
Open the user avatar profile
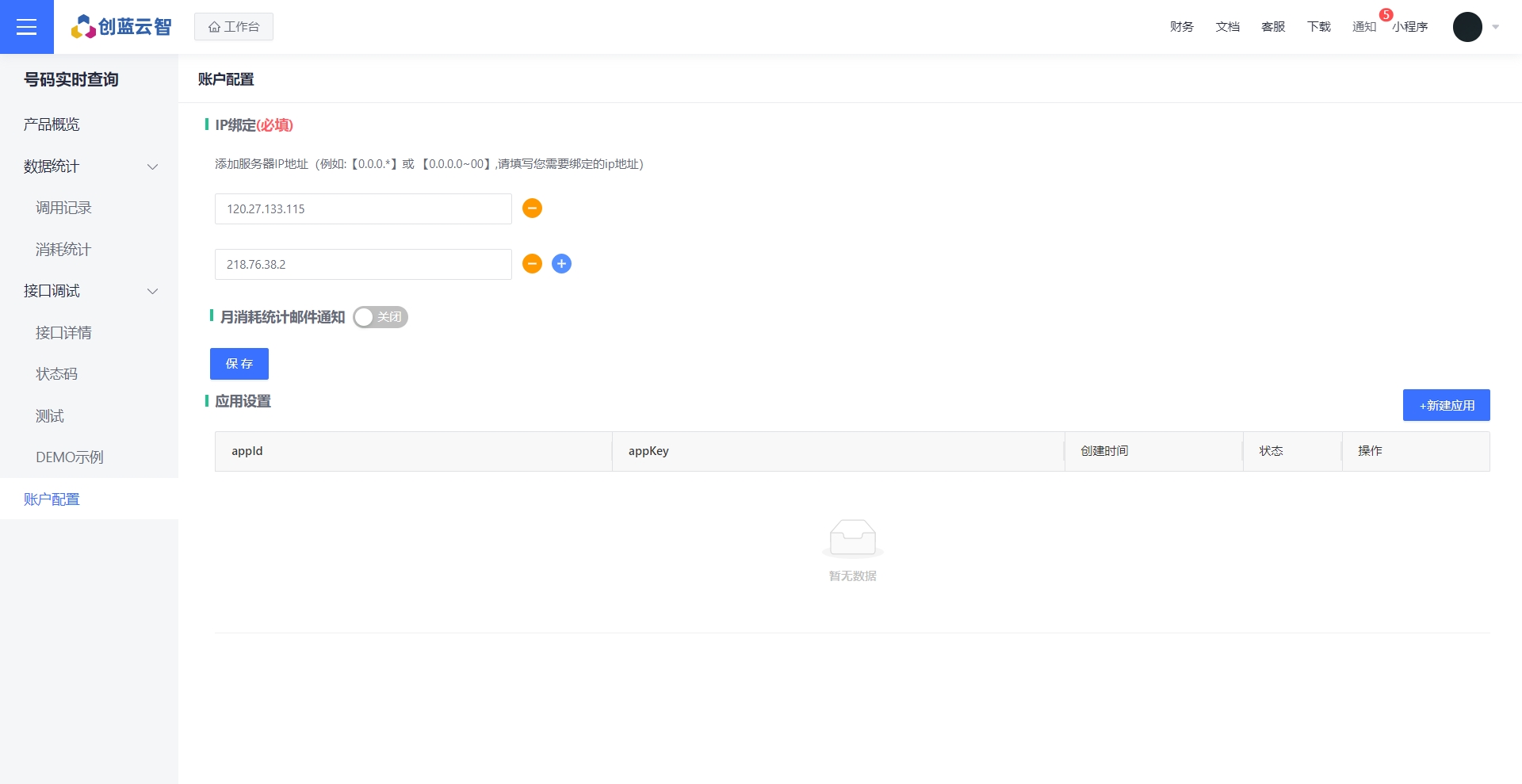point(1467,27)
